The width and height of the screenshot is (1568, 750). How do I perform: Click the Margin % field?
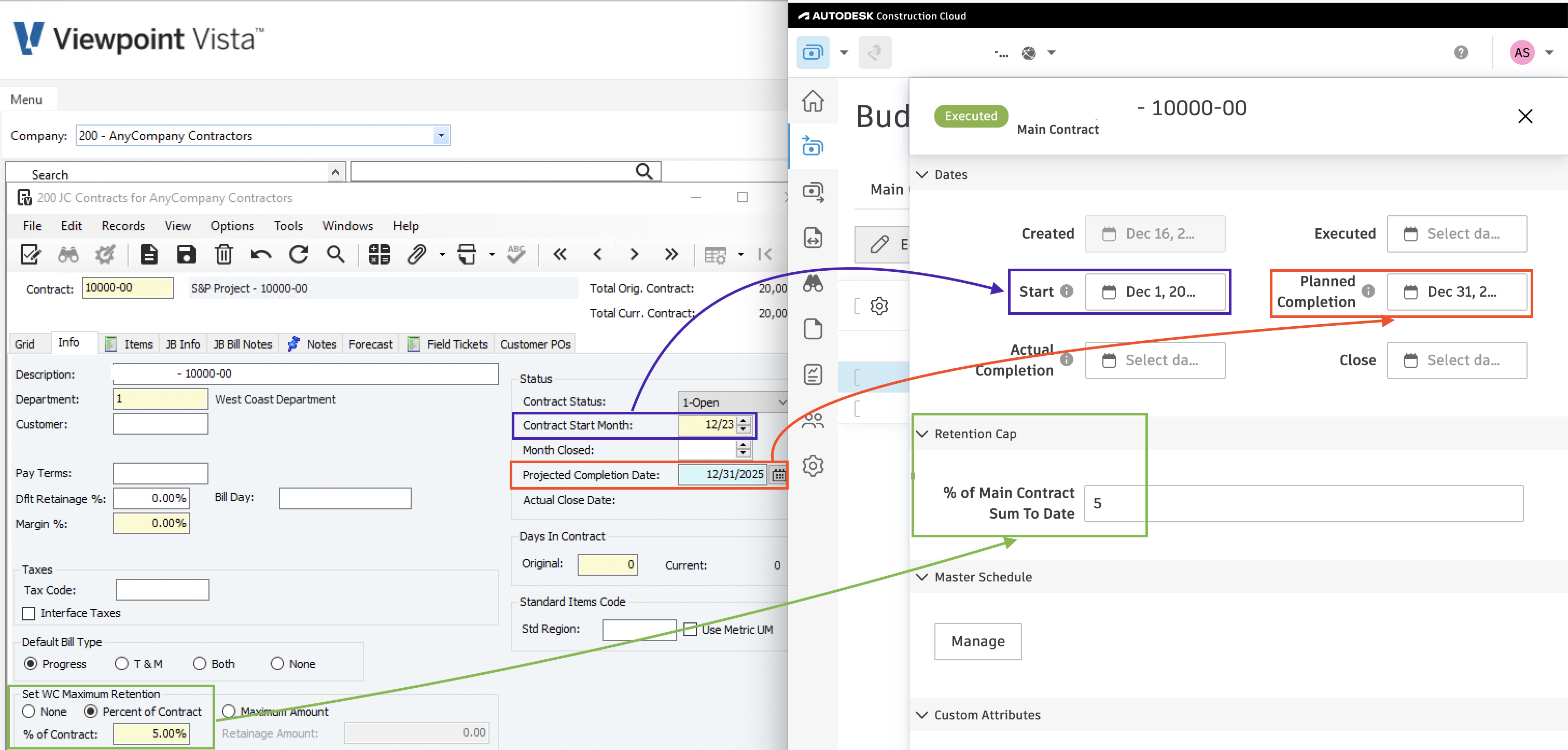[151, 523]
